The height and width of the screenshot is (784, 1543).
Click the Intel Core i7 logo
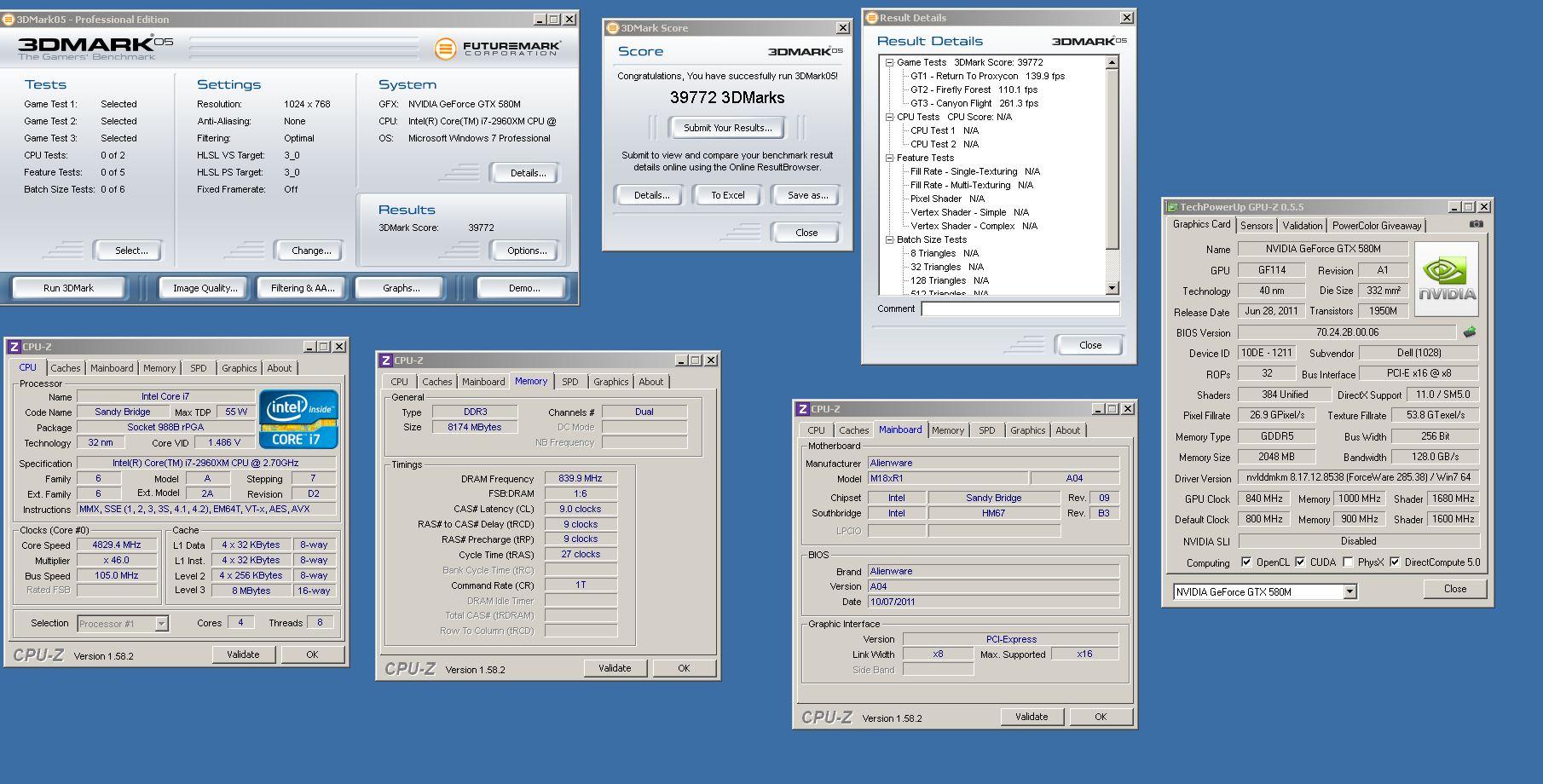tap(298, 419)
